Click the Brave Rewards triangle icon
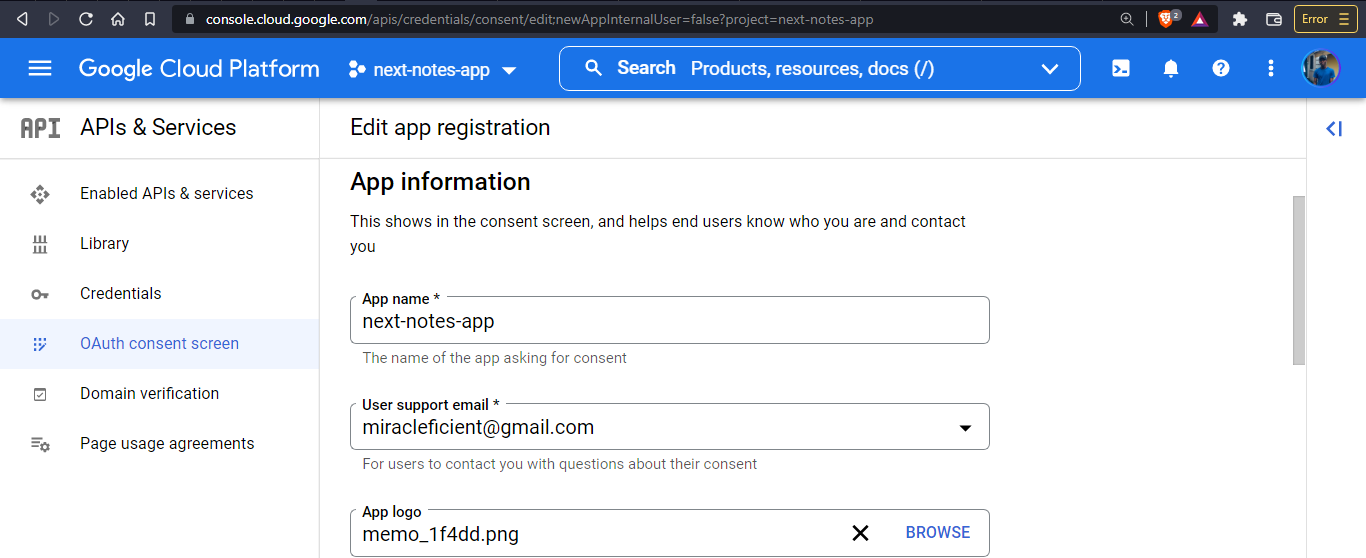 (1199, 19)
